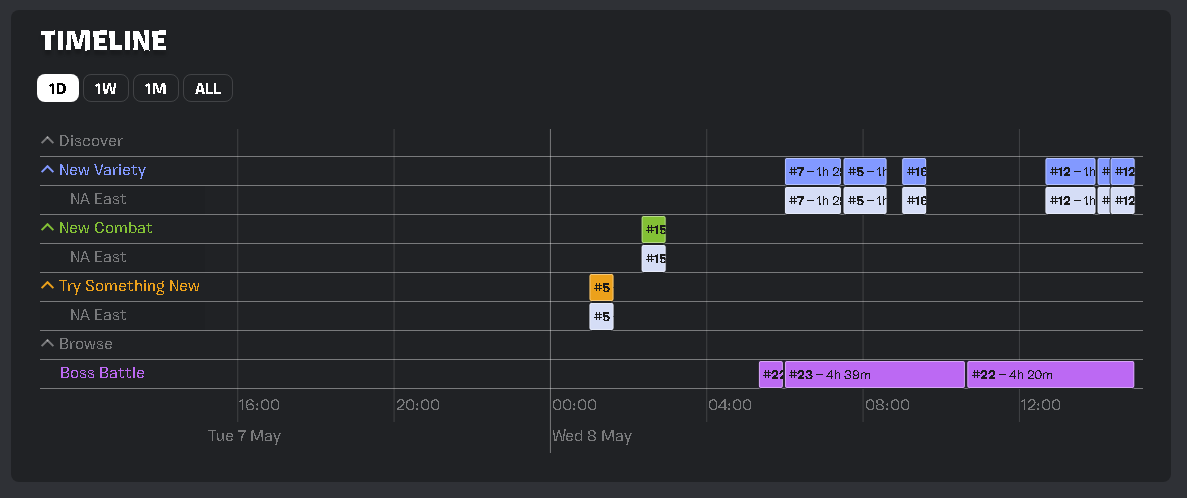This screenshot has height=498, width=1187.
Task: Click the TIMELINE heading
Action: tap(104, 41)
